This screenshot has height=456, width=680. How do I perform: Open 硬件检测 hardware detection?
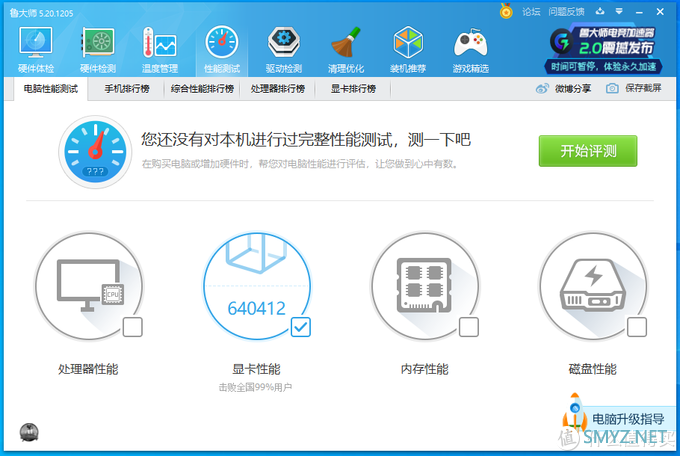point(98,49)
